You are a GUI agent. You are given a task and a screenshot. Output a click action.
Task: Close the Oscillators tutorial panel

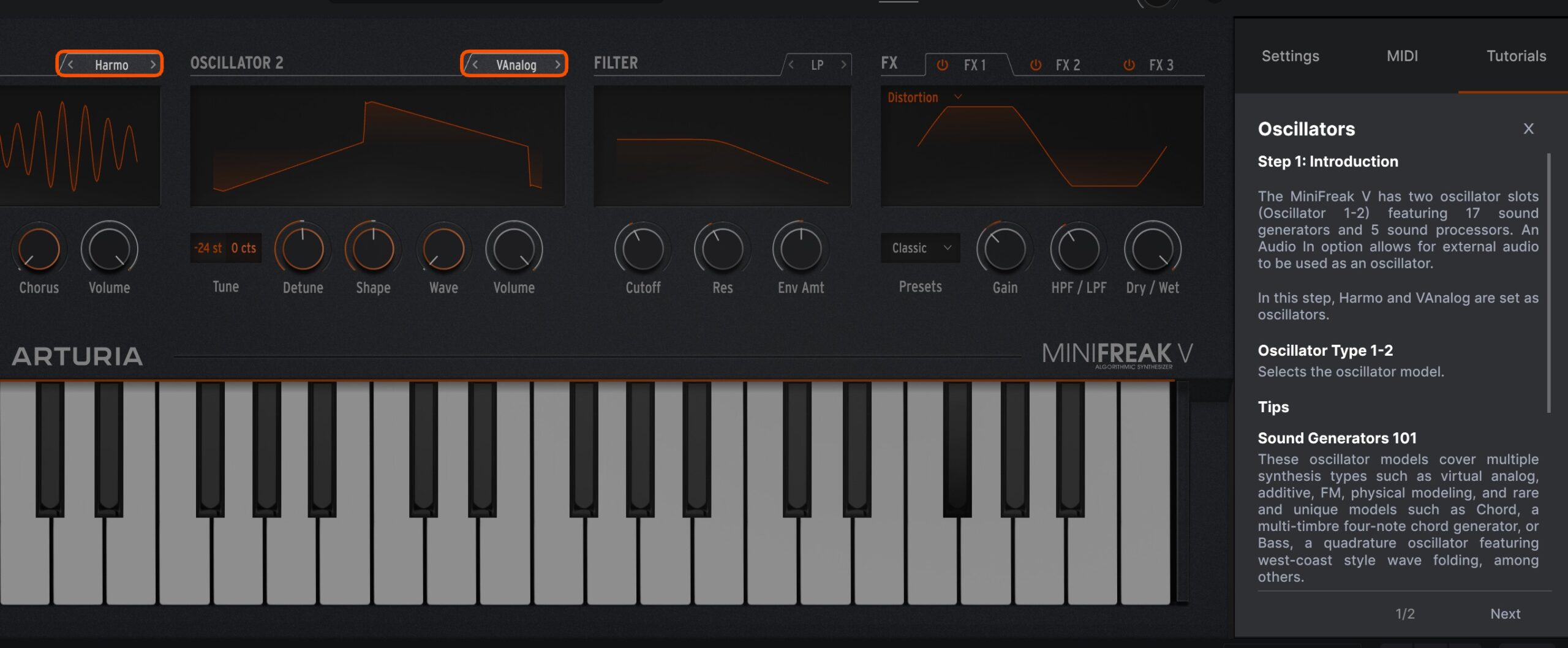click(x=1528, y=129)
